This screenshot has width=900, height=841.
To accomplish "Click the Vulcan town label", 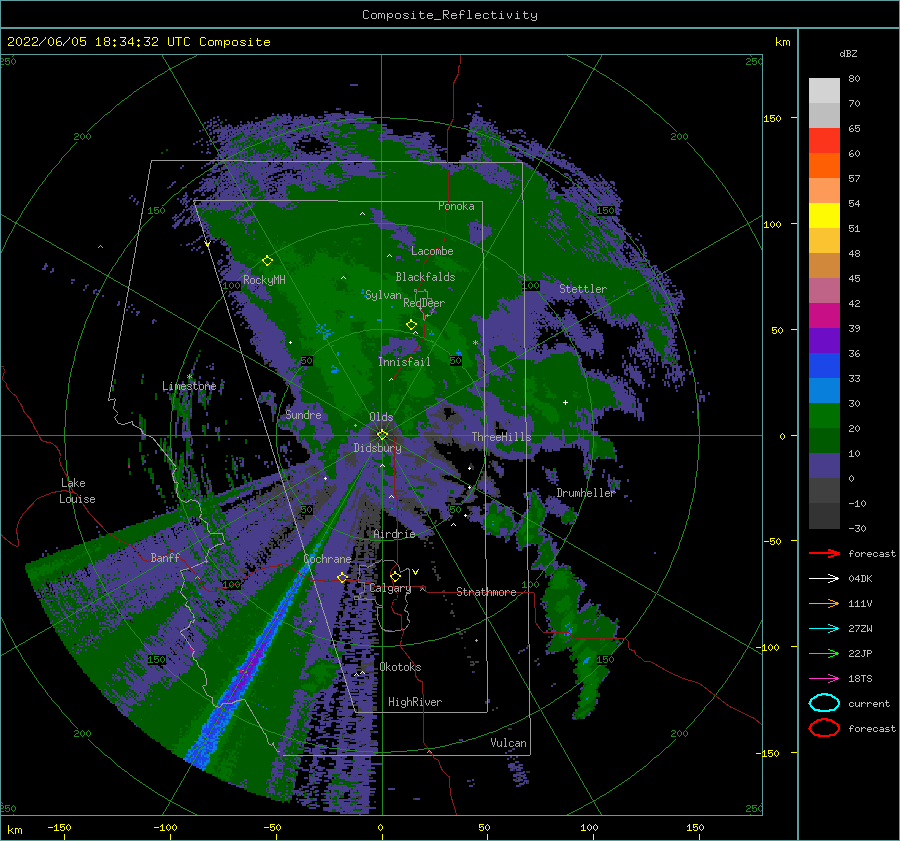I will point(508,743).
